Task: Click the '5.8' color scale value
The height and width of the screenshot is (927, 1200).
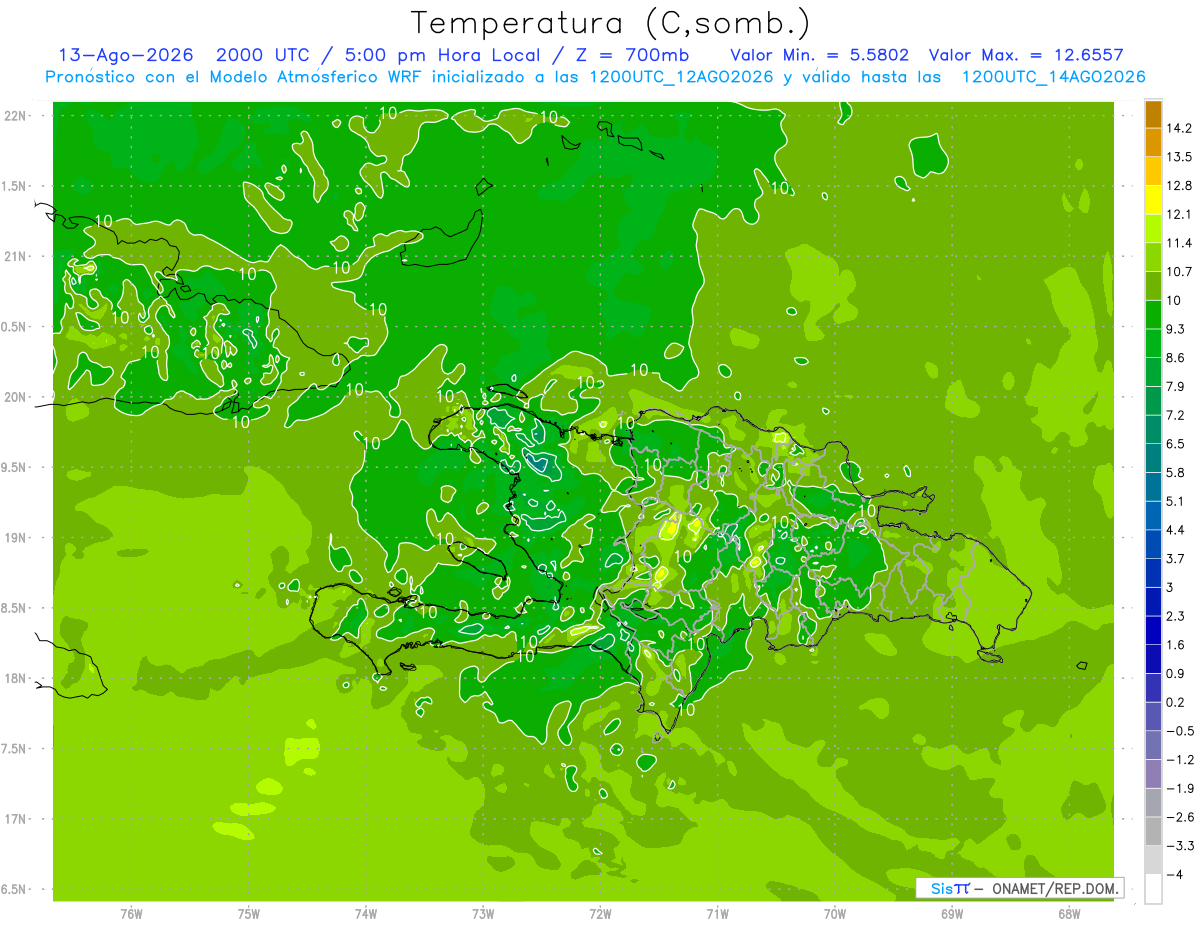Action: 1176,473
